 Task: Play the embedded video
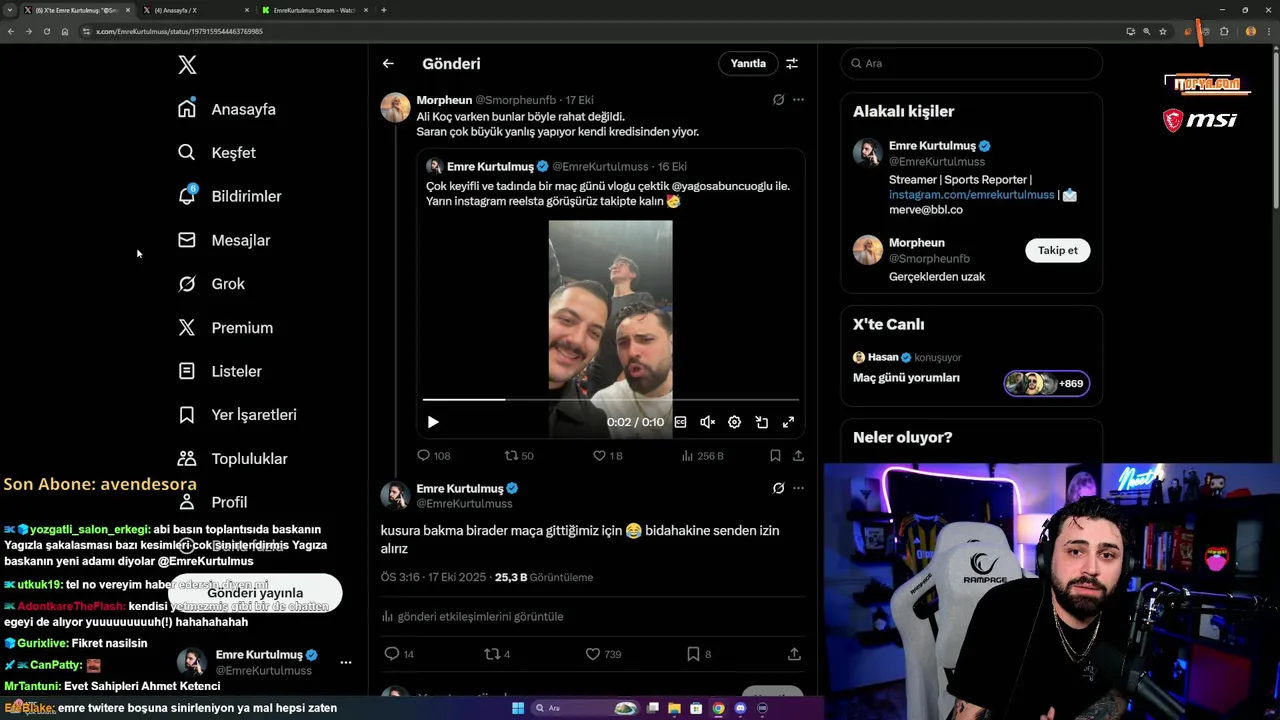[x=433, y=422]
